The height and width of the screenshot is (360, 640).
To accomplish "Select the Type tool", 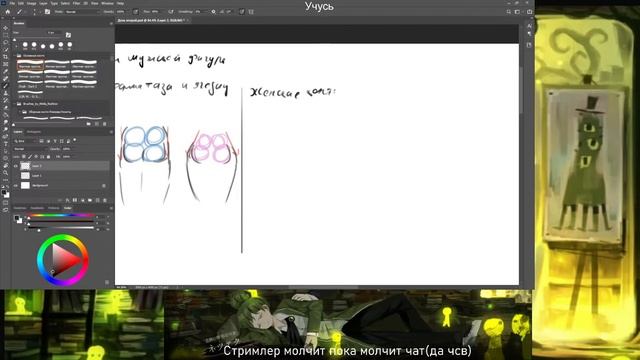I will click(6, 144).
